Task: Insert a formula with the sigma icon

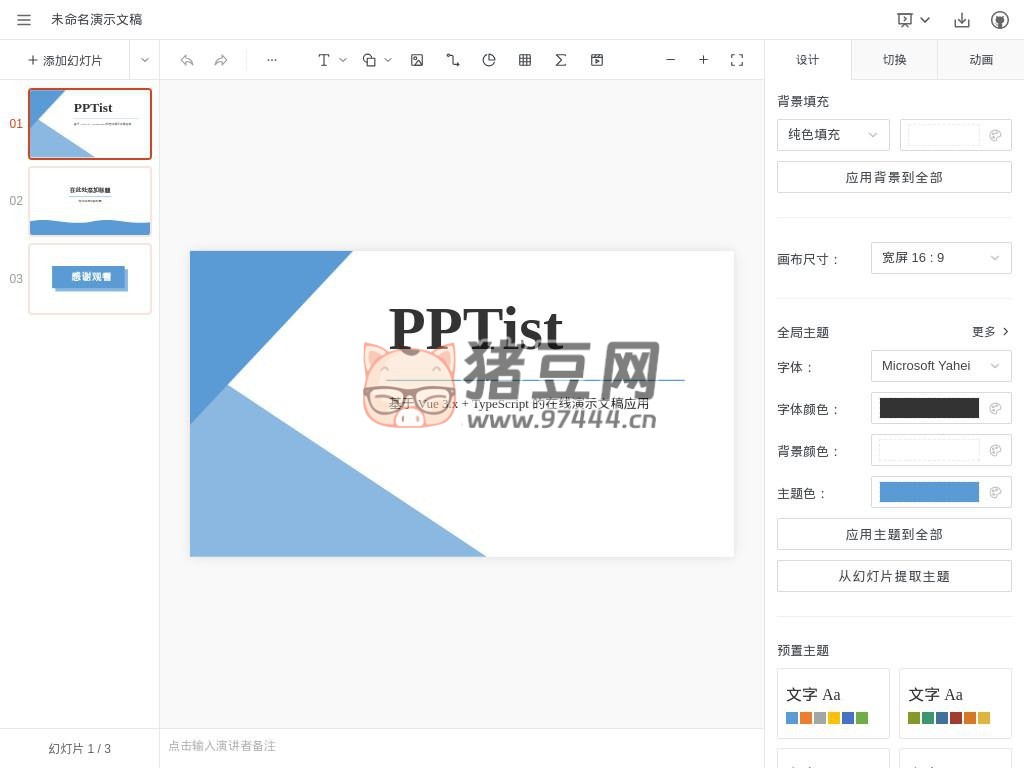Action: [x=561, y=60]
